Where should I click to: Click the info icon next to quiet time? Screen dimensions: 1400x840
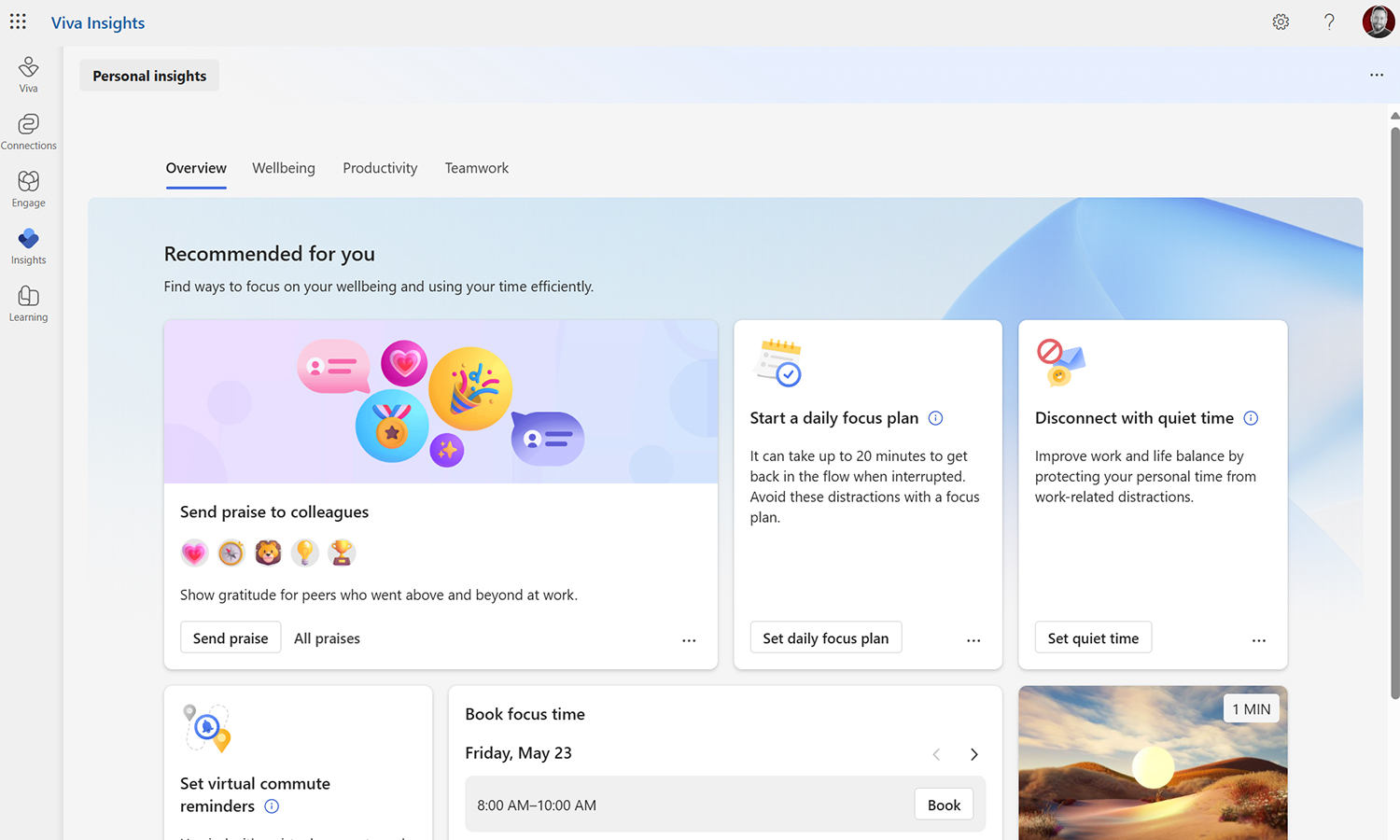tap(1251, 418)
